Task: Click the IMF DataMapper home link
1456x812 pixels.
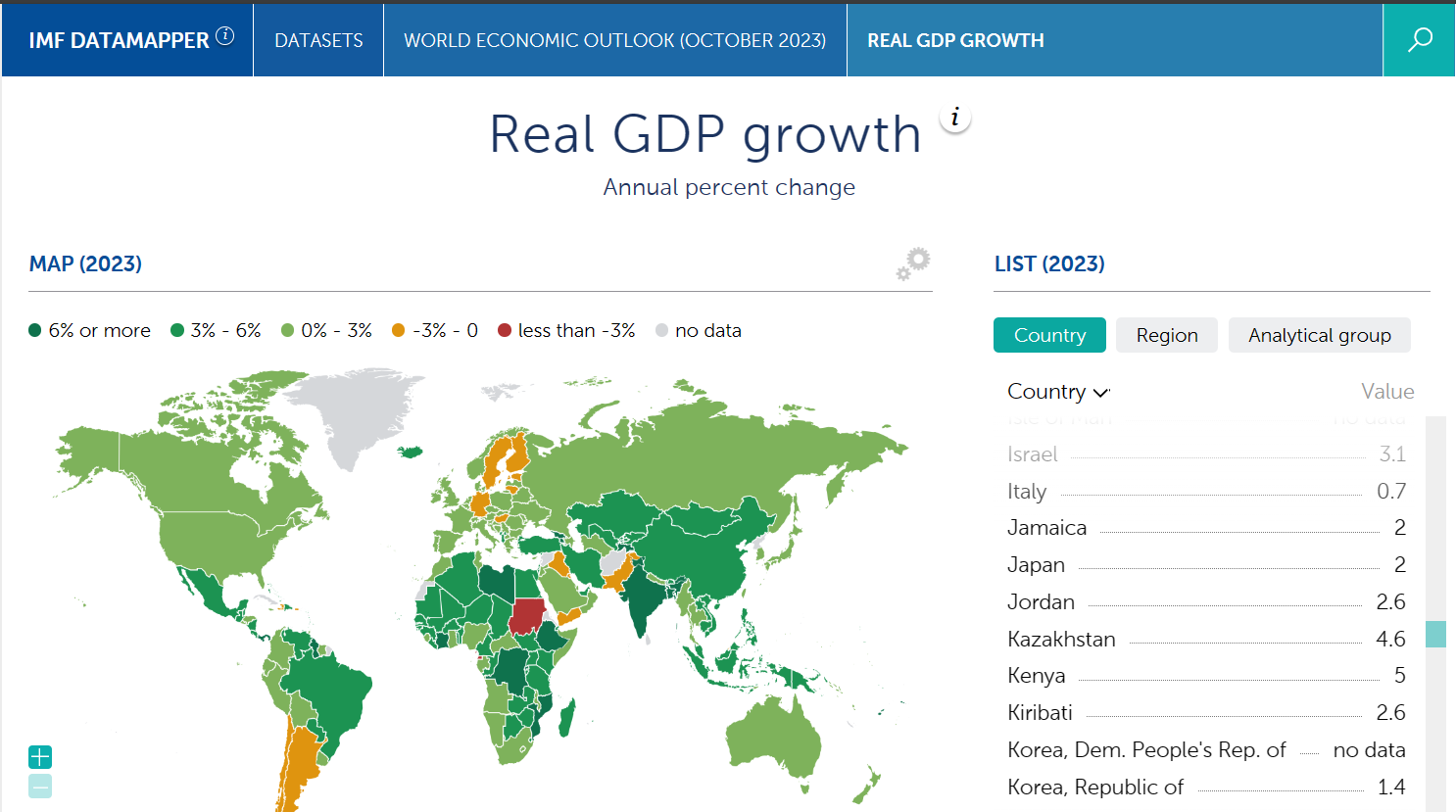Action: pyautogui.click(x=119, y=40)
